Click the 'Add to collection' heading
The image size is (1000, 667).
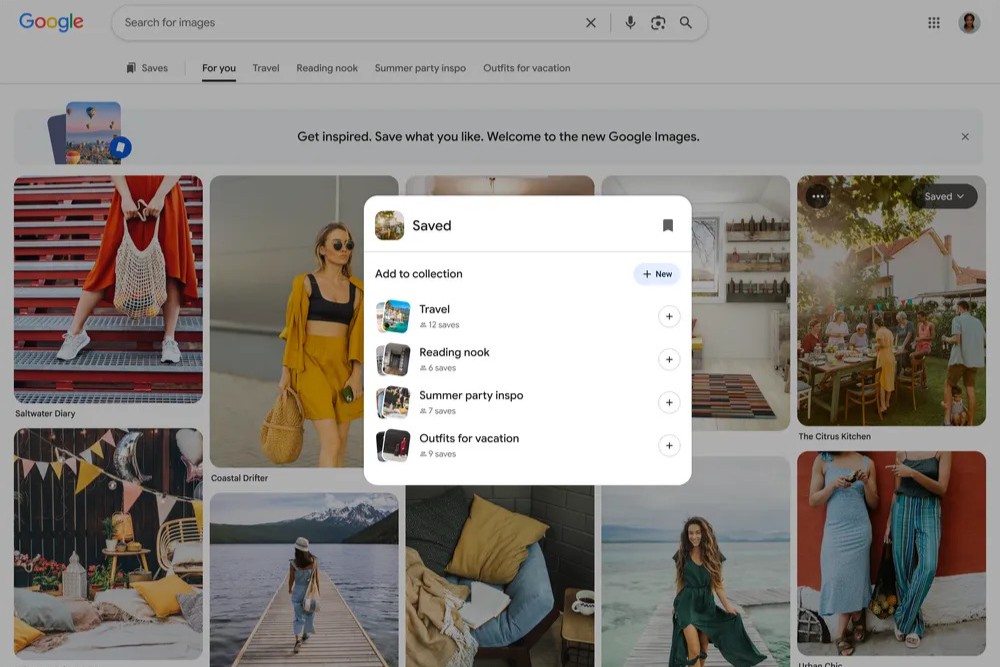tap(418, 274)
